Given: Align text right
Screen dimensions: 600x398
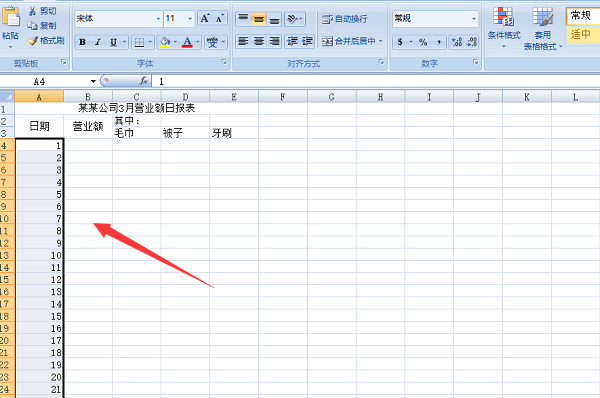Looking at the screenshot, I should coord(274,41).
